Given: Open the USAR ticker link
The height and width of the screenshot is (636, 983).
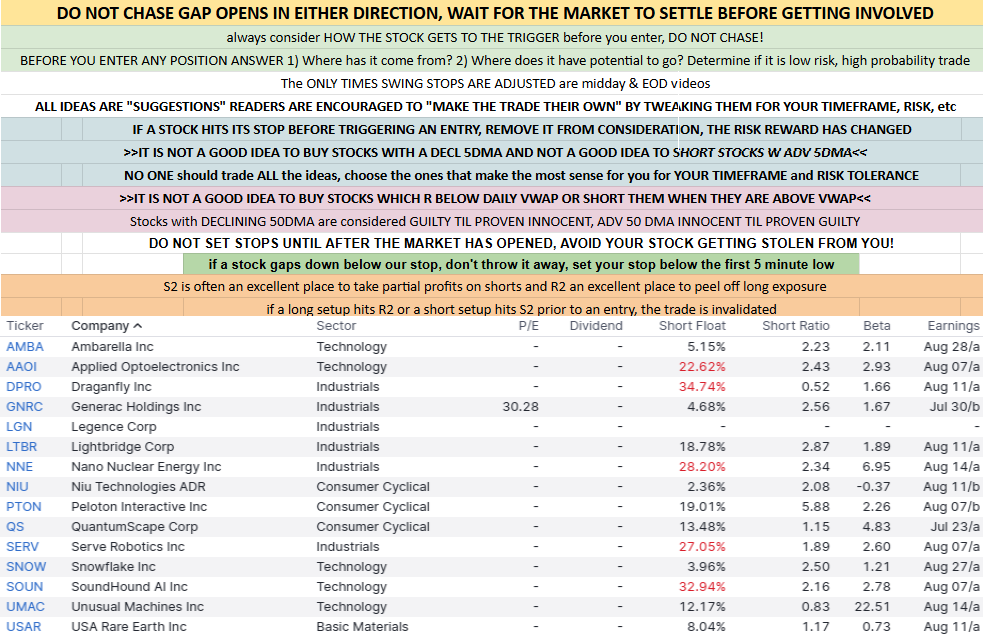Looking at the screenshot, I should click(23, 627).
